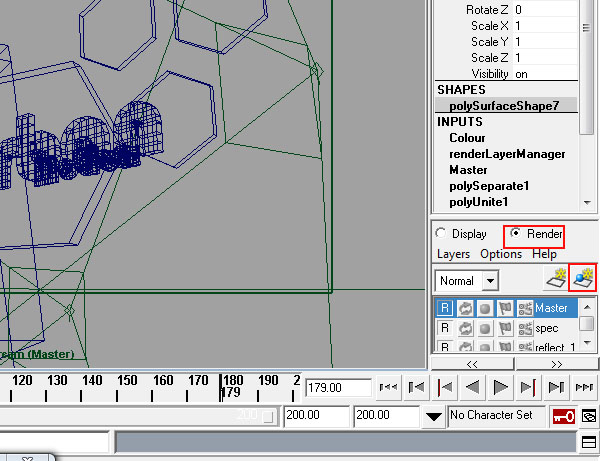Viewport: 600px width, 461px height.
Task: Step back one frame
Action: 416,388
